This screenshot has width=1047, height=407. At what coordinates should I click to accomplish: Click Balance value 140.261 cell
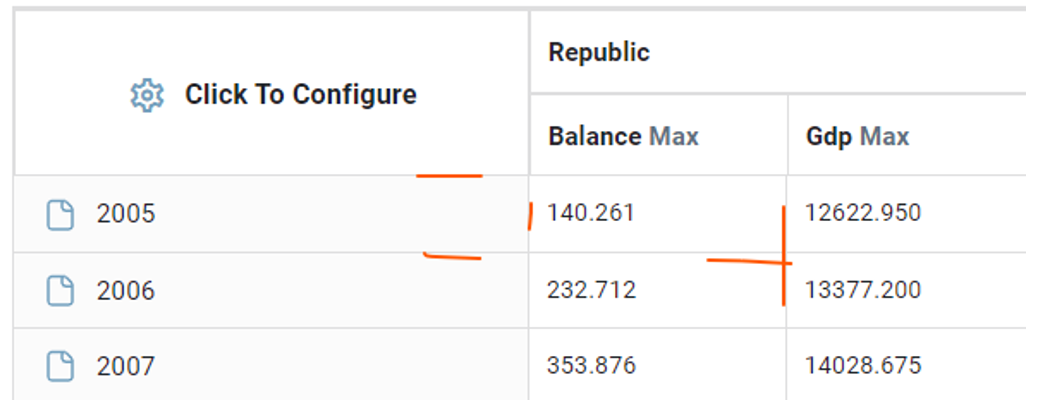pyautogui.click(x=591, y=213)
